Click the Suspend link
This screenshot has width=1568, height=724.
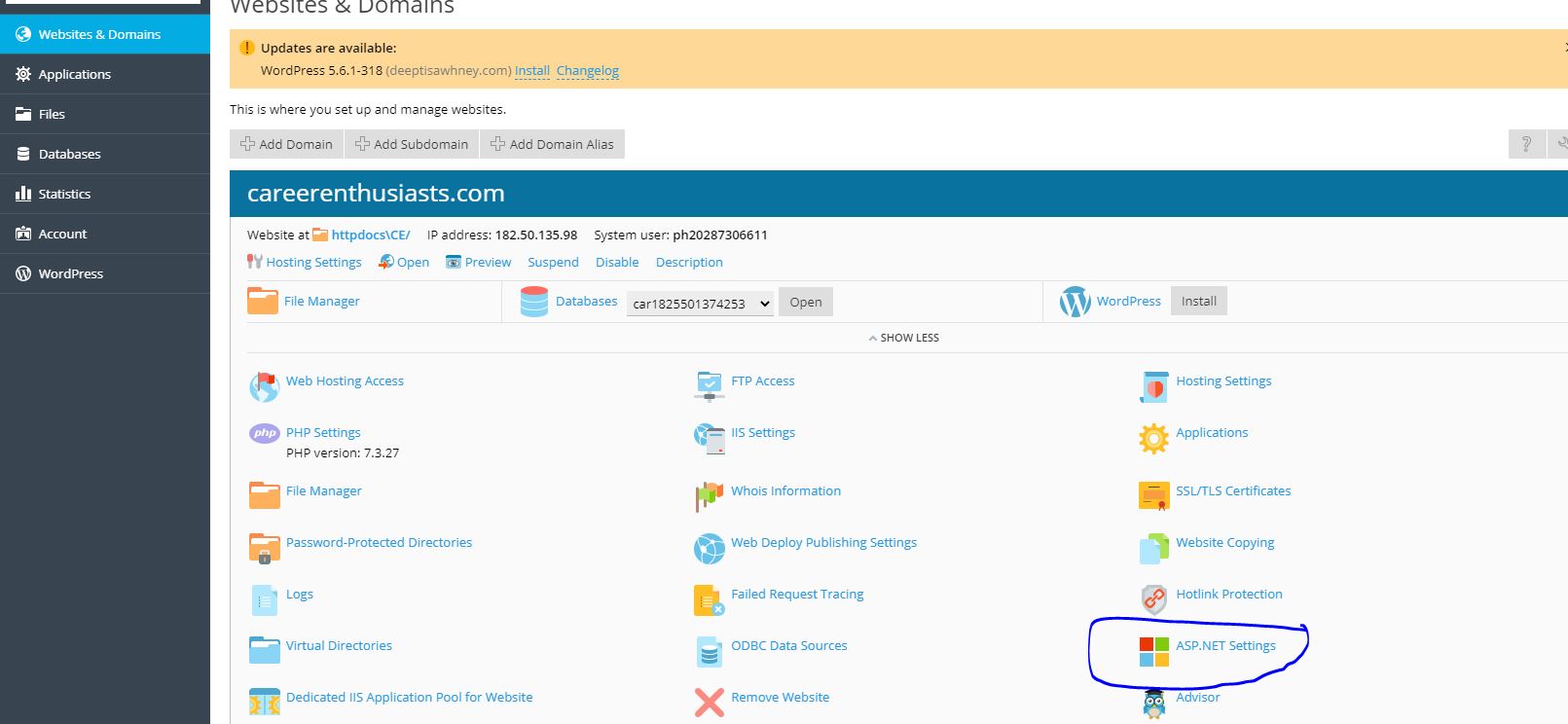click(553, 262)
